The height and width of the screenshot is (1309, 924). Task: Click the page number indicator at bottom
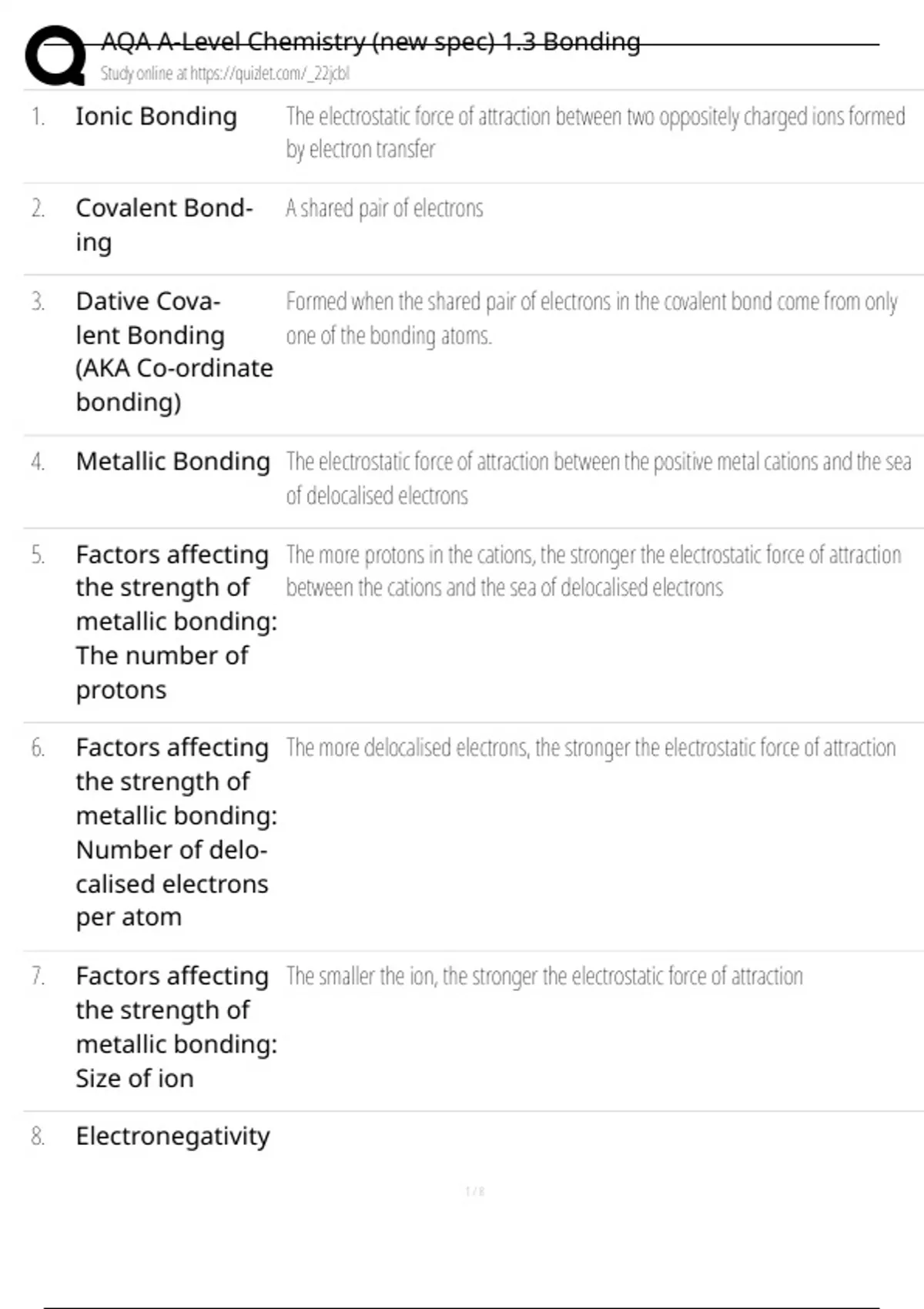pos(475,1192)
